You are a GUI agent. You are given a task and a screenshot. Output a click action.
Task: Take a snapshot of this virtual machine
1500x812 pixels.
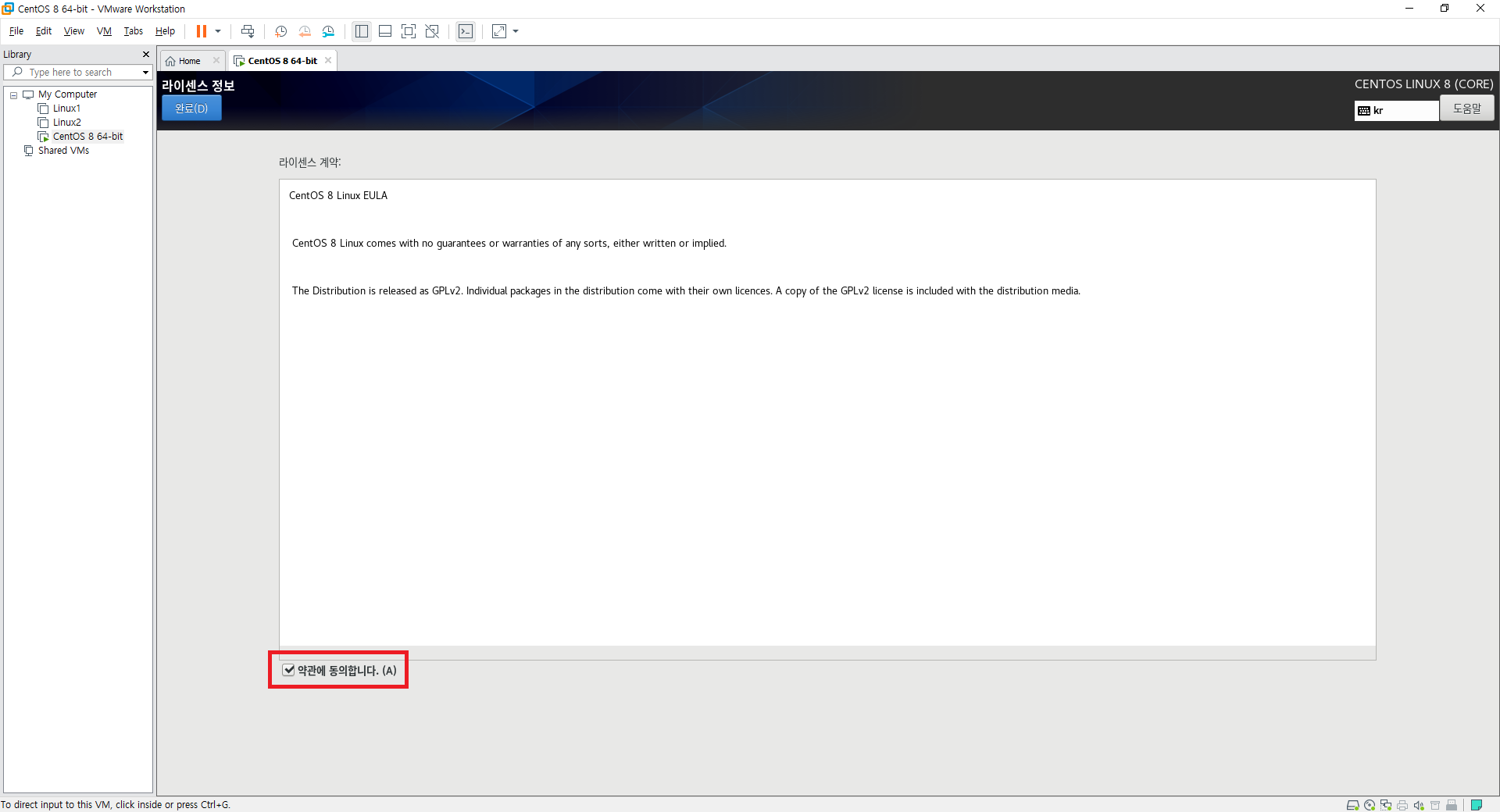click(x=281, y=31)
